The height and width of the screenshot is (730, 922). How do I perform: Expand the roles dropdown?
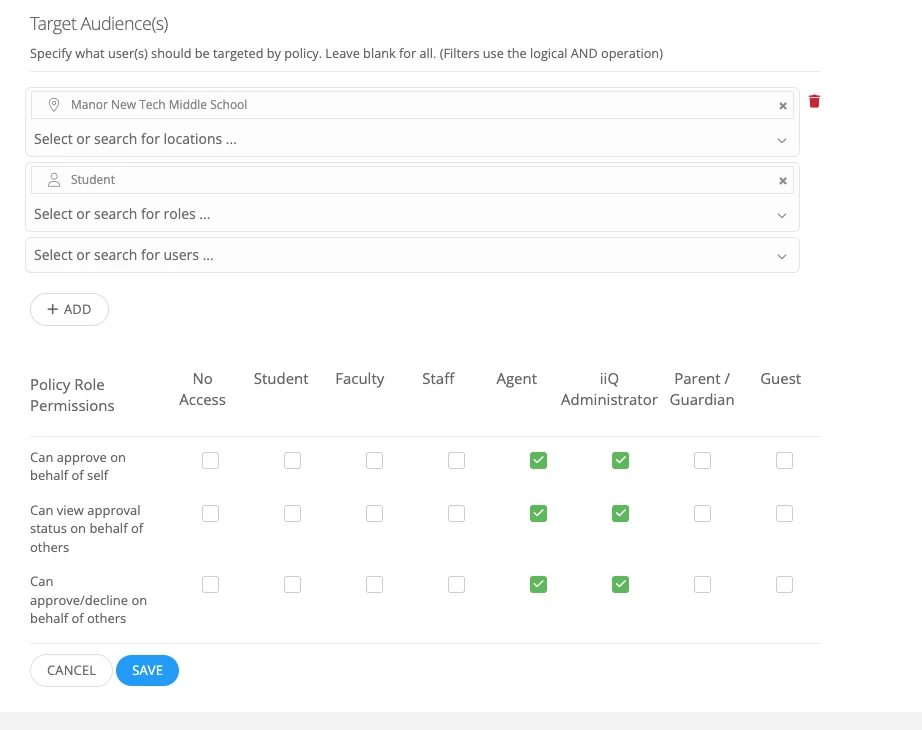click(782, 215)
